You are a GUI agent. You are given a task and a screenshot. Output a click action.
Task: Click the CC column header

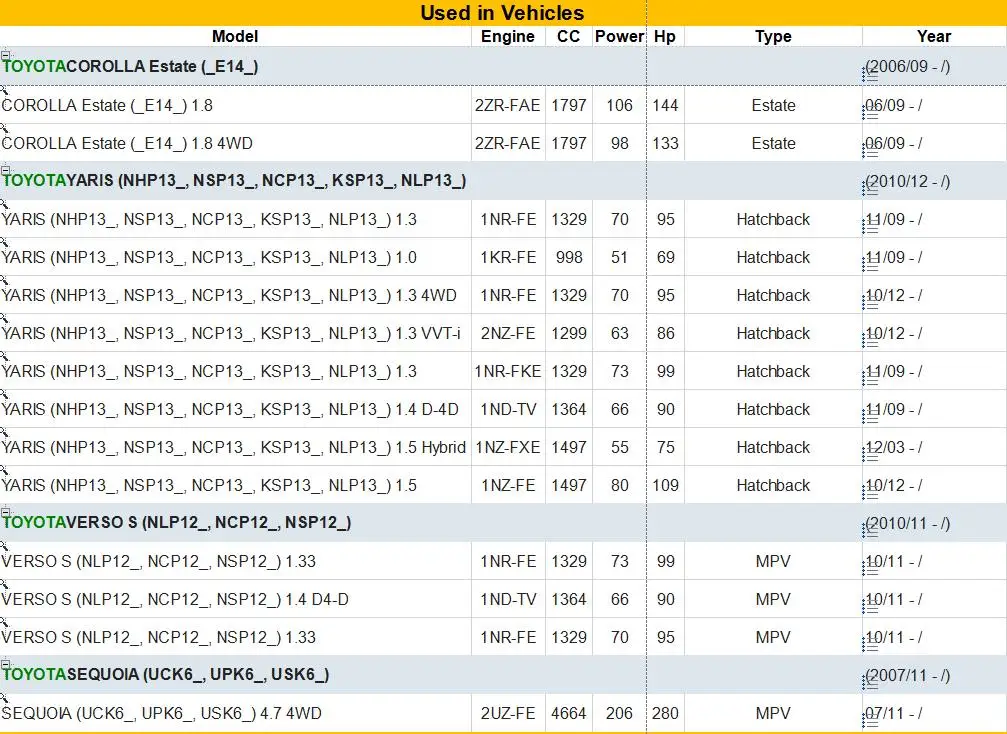[568, 37]
